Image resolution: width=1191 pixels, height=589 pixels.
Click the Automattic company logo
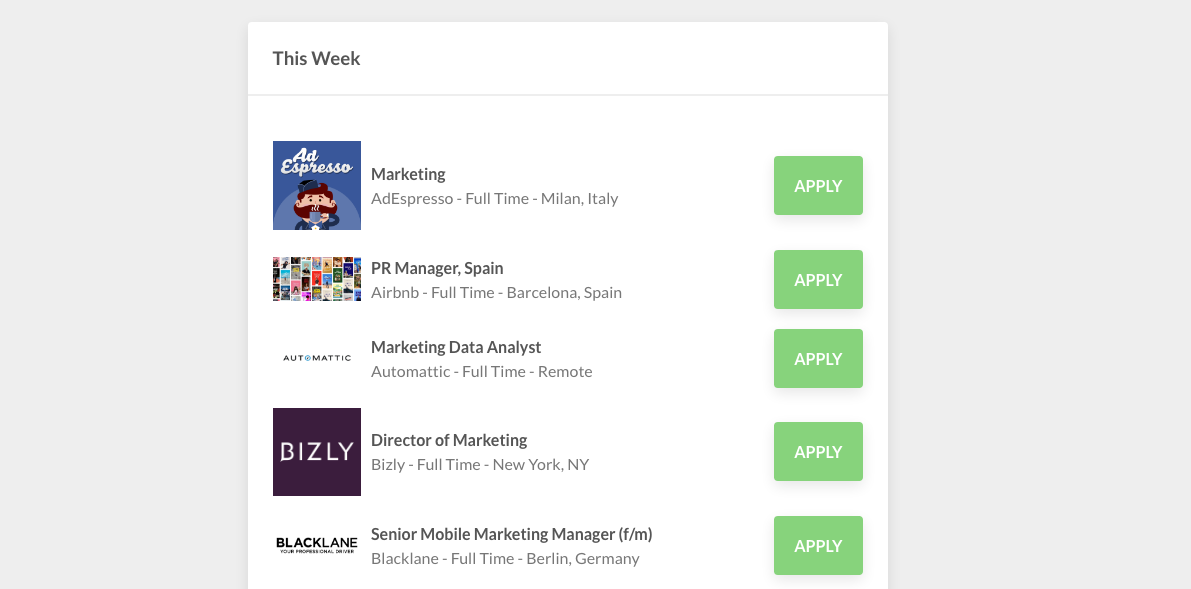tap(316, 357)
